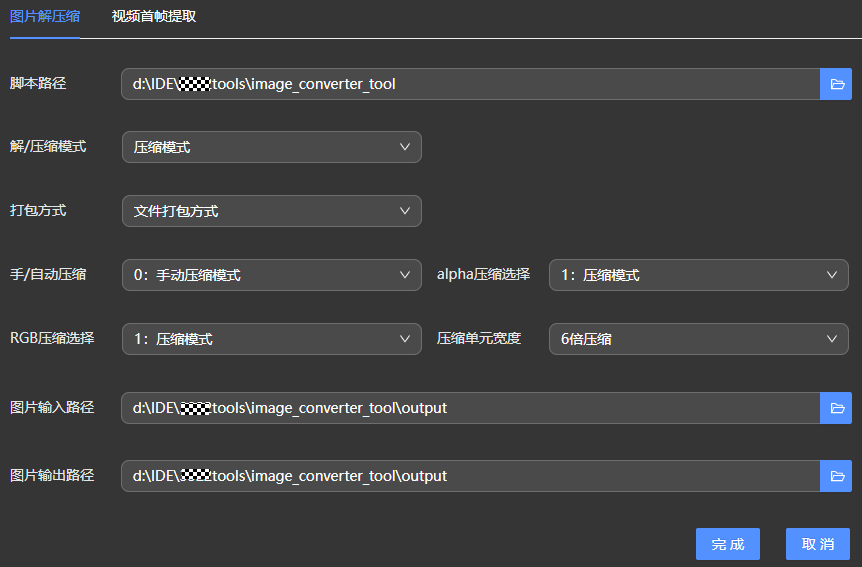The height and width of the screenshot is (567, 862).
Task: Click the 完成 button
Action: point(727,544)
